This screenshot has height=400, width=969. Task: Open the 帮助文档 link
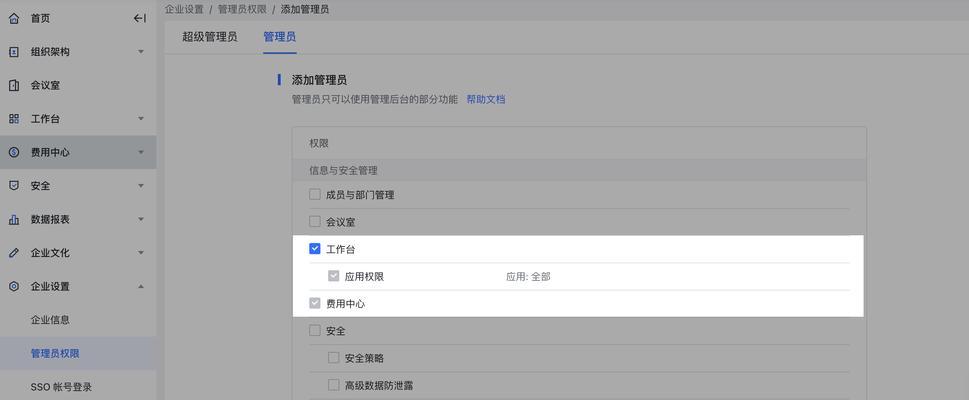pyautogui.click(x=486, y=99)
